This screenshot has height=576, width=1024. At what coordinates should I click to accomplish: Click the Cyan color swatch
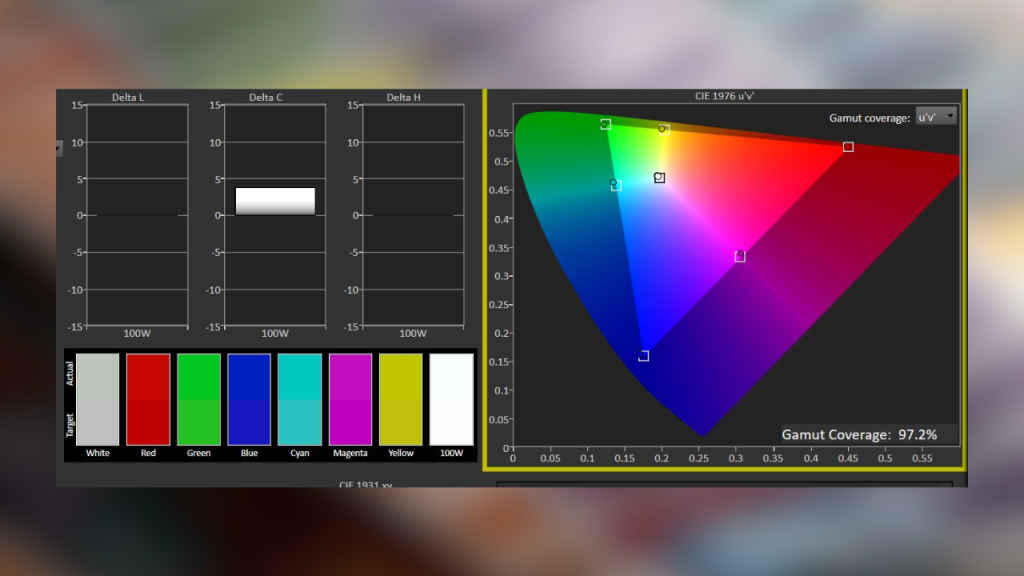coord(300,399)
